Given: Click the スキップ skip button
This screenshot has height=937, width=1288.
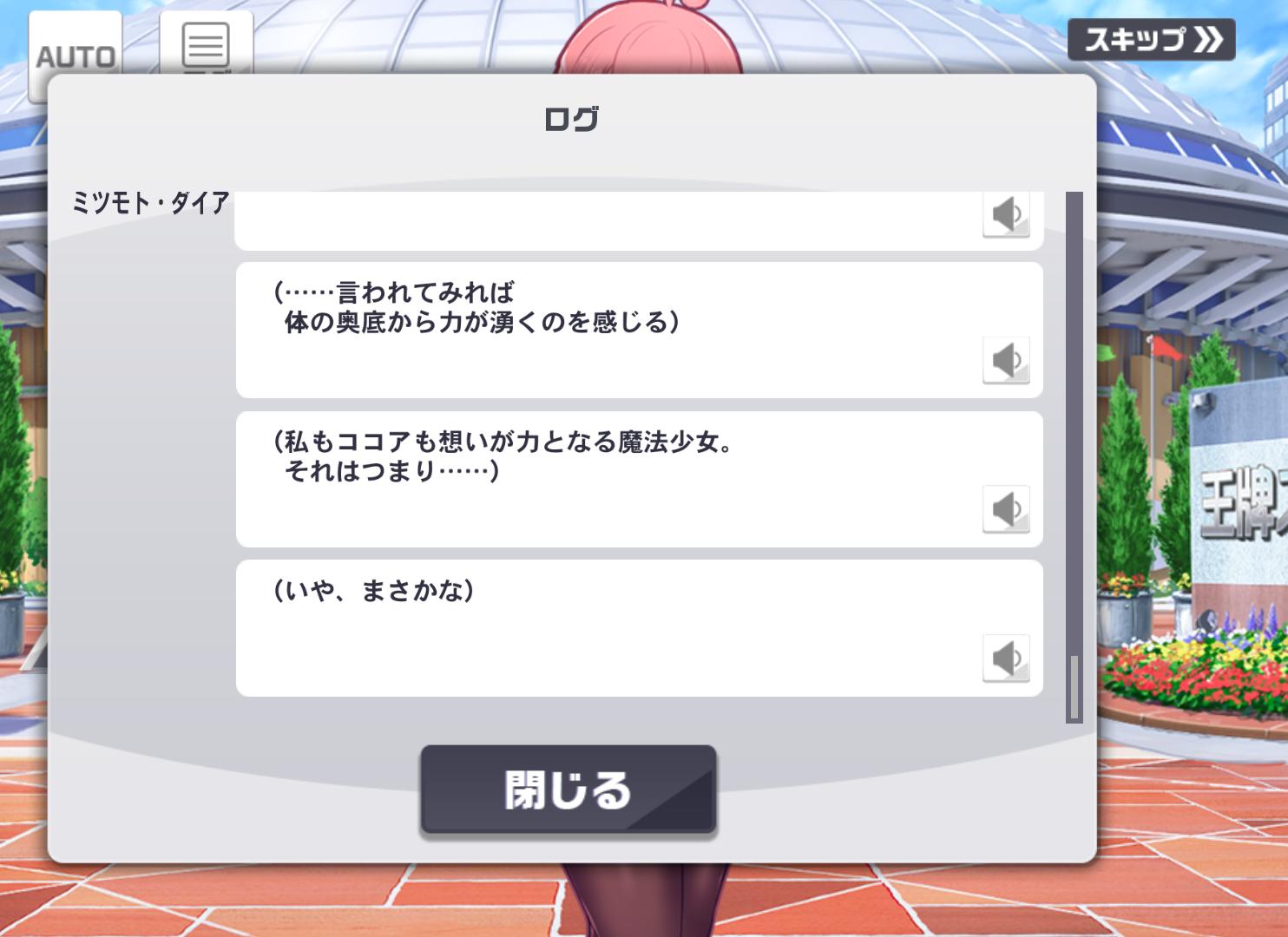Looking at the screenshot, I should coord(1151,40).
